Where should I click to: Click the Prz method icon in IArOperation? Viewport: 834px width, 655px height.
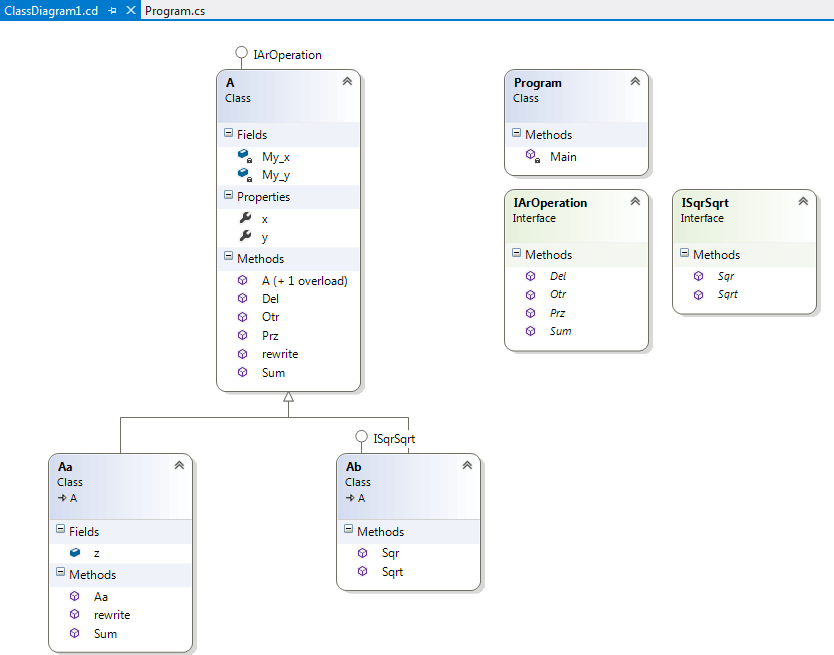pos(530,313)
